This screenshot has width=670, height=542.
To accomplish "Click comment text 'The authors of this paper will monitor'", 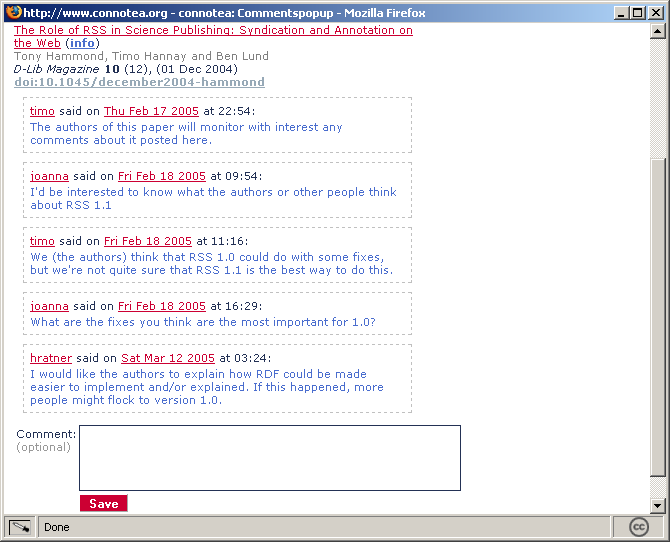I will tap(186, 133).
